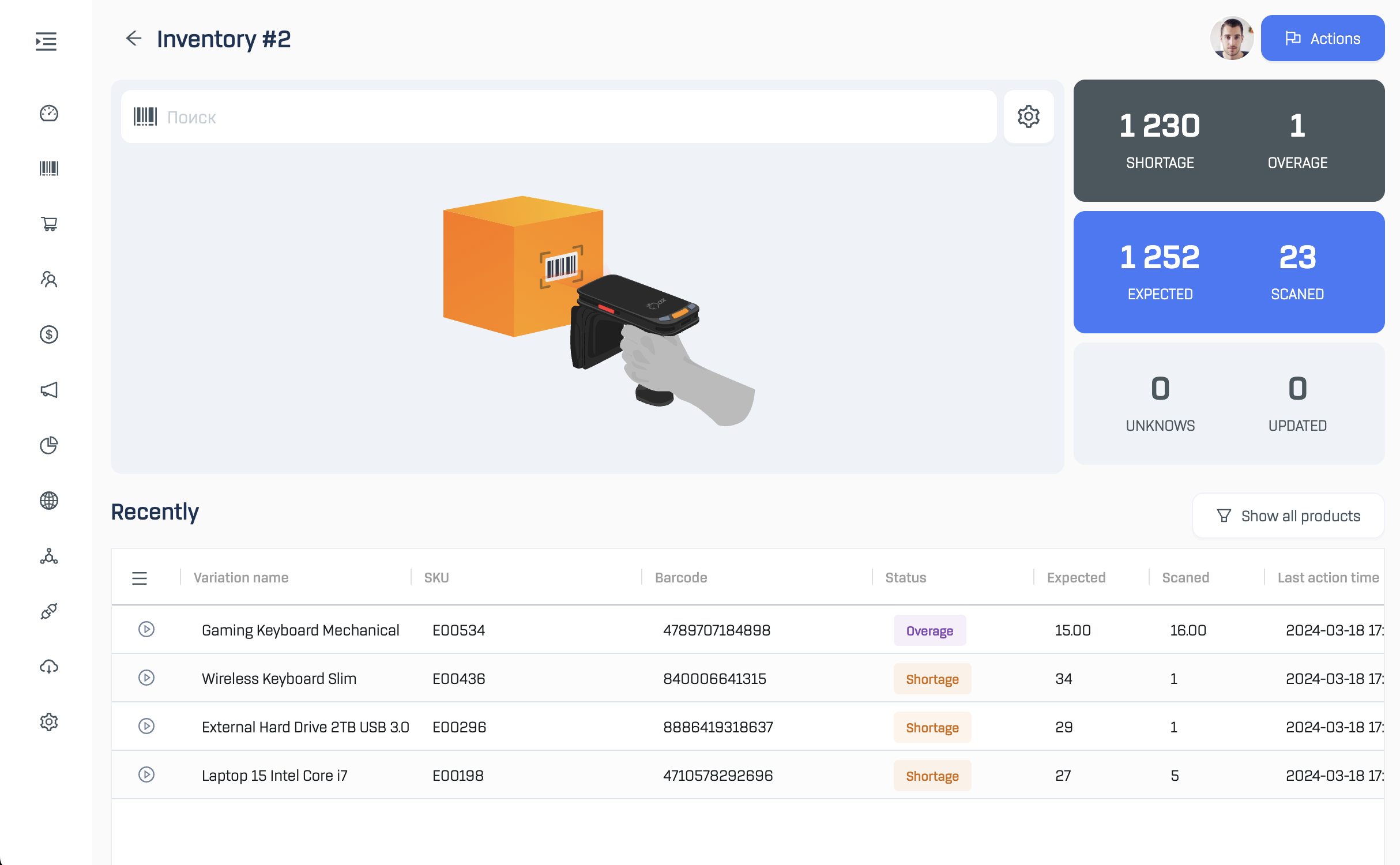
Task: Click Show all products filter button
Action: [1288, 516]
